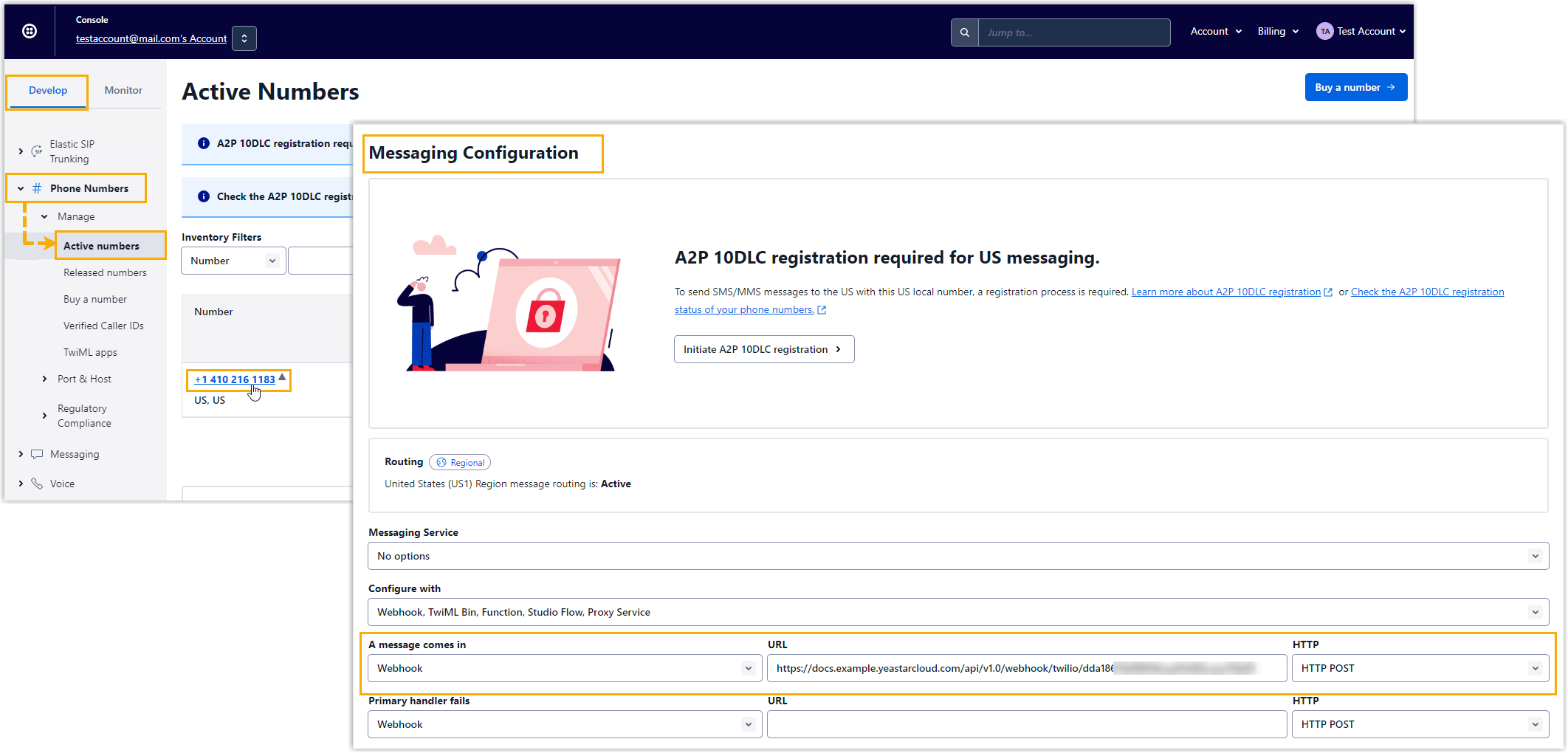Switch to the Monitor tab

pyautogui.click(x=123, y=90)
